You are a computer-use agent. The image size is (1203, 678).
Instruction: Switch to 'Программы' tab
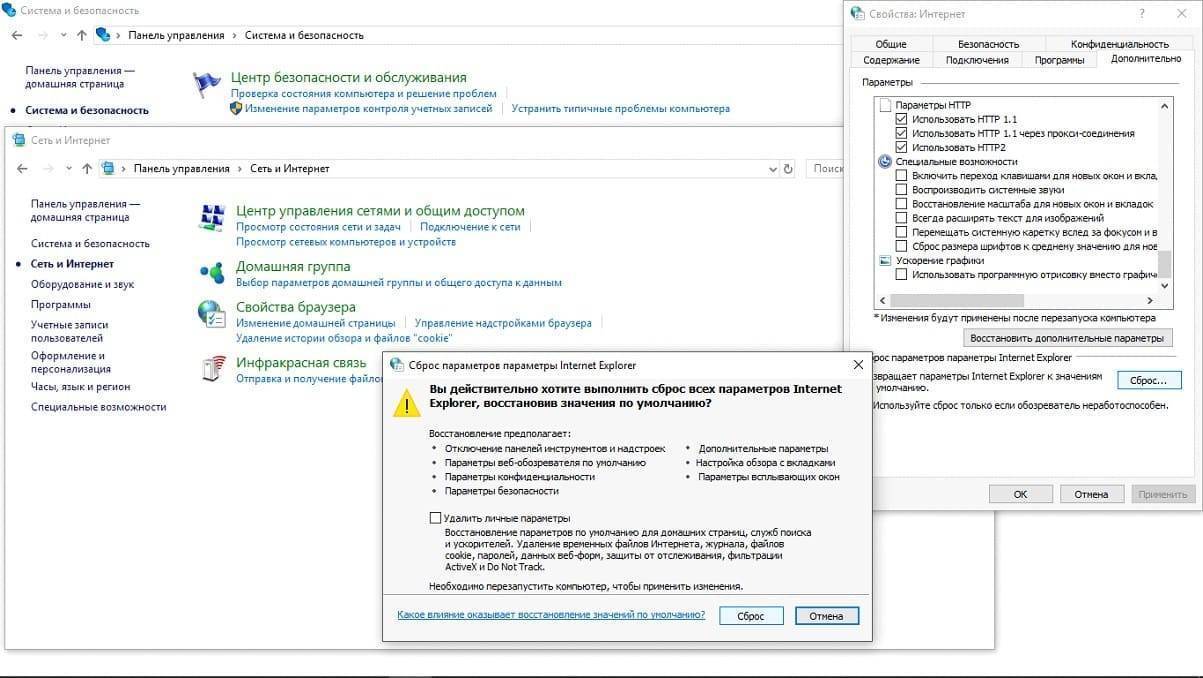coord(1060,60)
